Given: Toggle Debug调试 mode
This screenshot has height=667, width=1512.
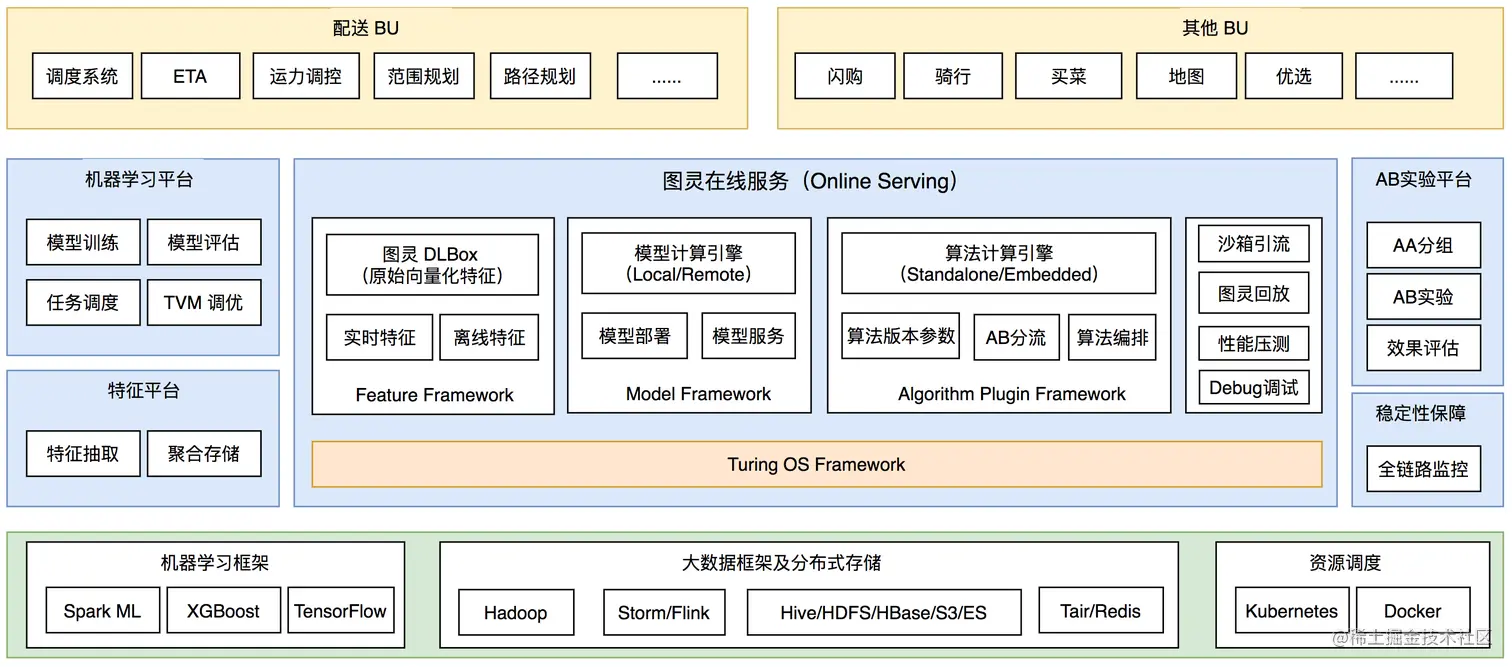Looking at the screenshot, I should point(1253,388).
